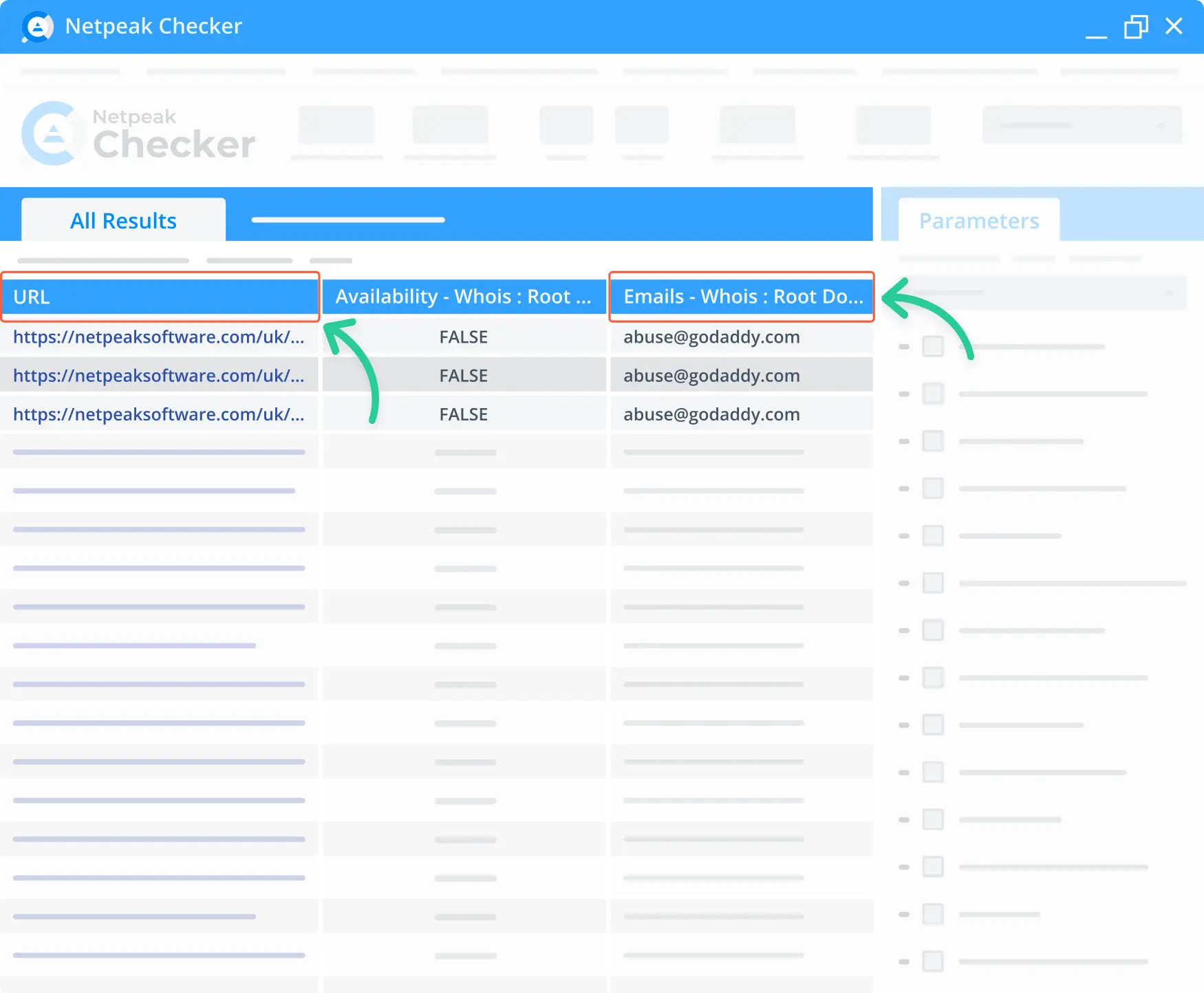Restore down the Netpeak Checker window

point(1136,28)
